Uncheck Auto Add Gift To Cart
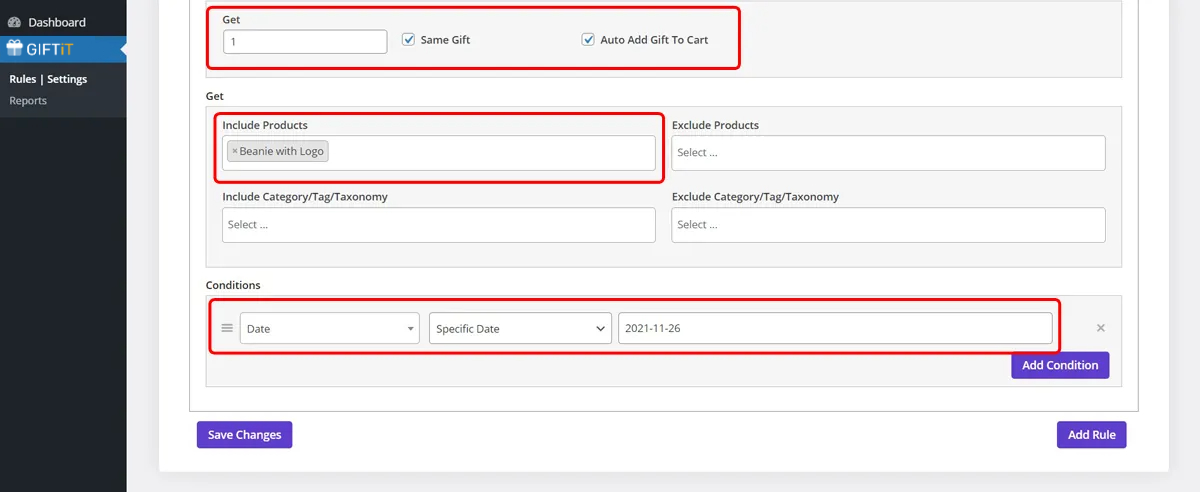 pos(588,40)
